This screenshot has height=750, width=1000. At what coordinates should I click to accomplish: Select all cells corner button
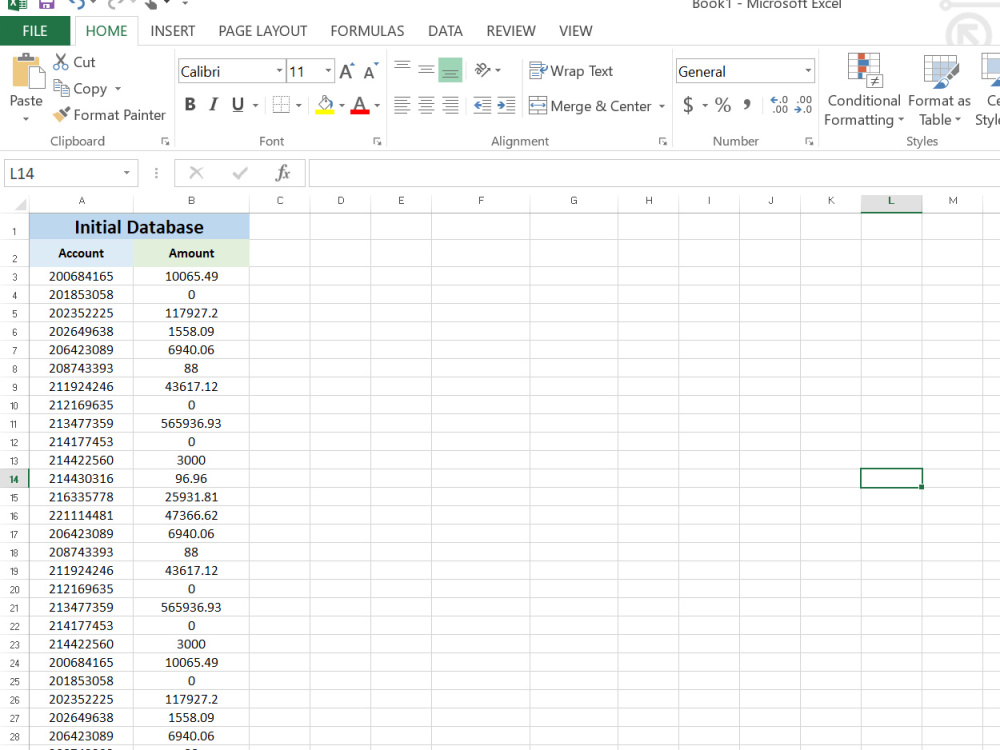click(x=20, y=203)
